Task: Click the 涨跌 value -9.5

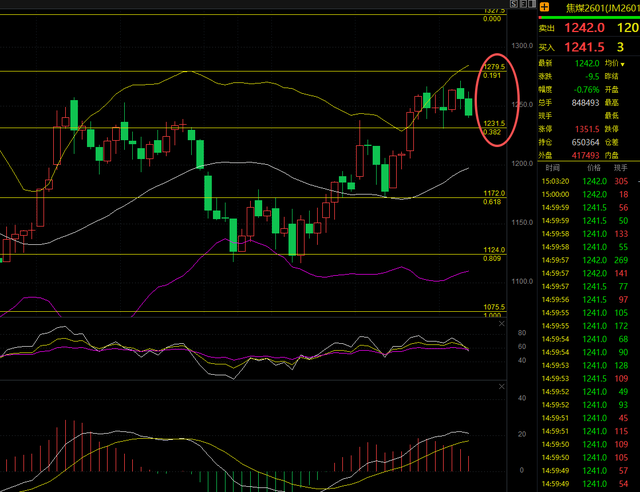Action: 592,76
